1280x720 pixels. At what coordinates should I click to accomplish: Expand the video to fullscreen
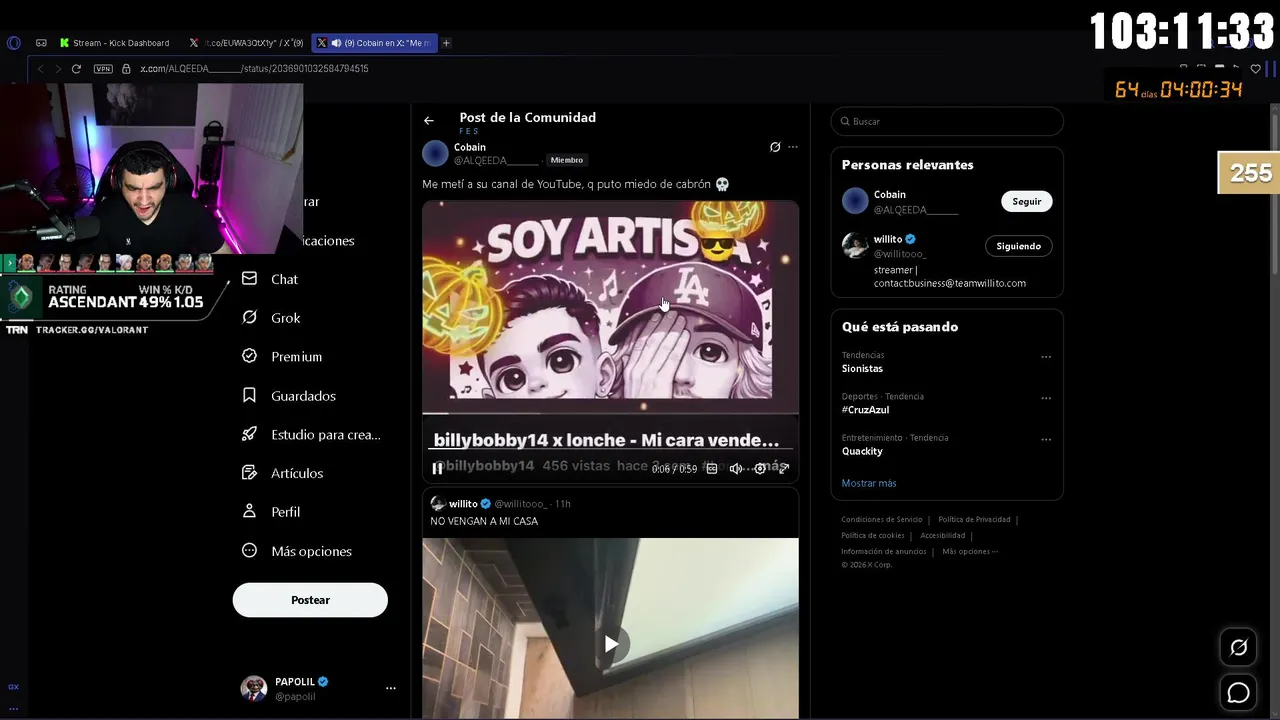click(x=784, y=468)
